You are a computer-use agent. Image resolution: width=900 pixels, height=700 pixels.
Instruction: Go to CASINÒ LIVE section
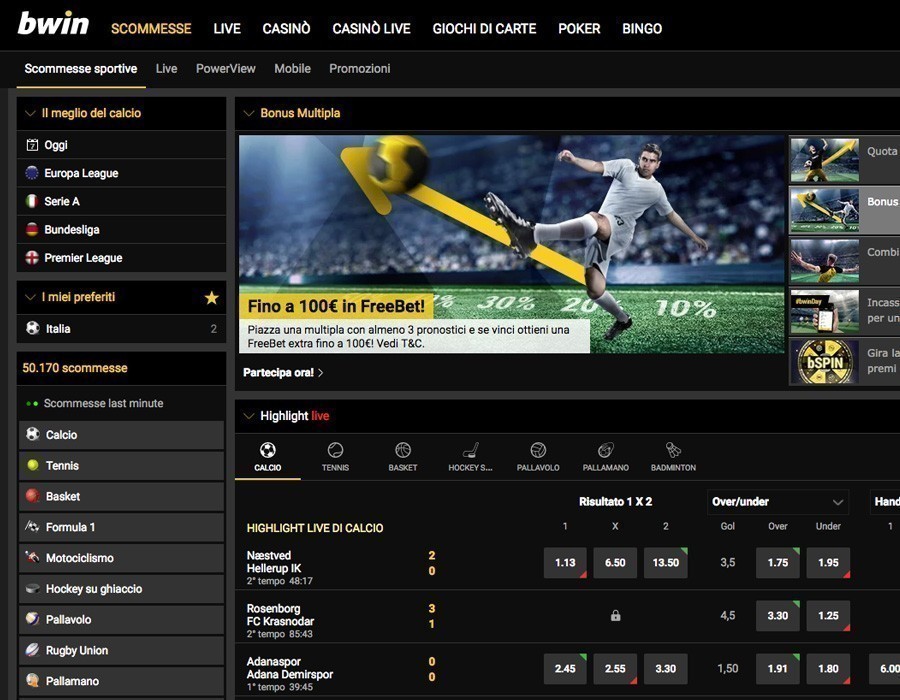[x=371, y=28]
